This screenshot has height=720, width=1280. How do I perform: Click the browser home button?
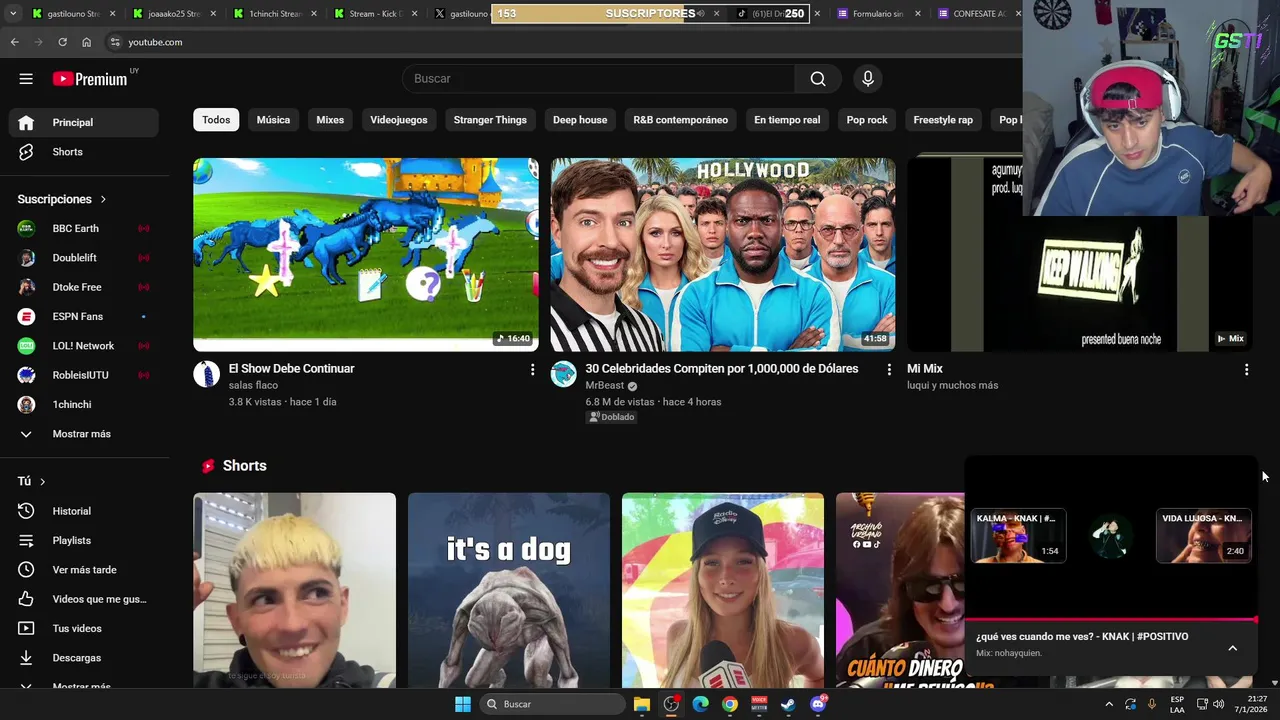pyautogui.click(x=86, y=42)
